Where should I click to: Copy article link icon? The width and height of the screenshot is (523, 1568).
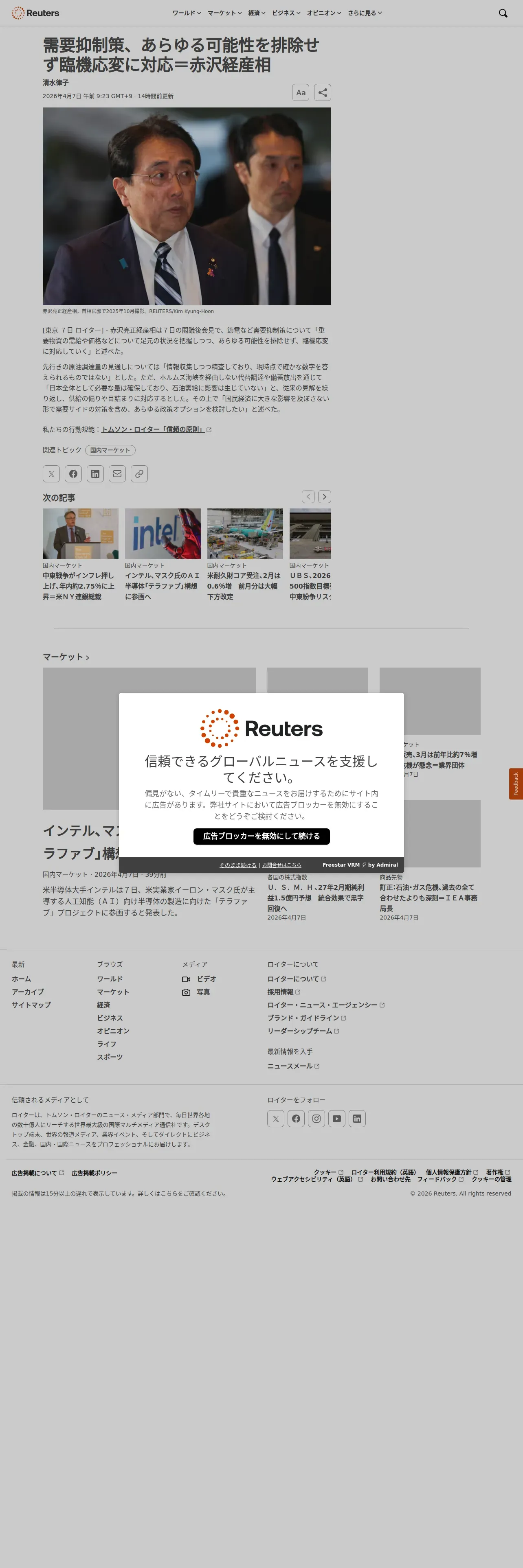(x=139, y=473)
